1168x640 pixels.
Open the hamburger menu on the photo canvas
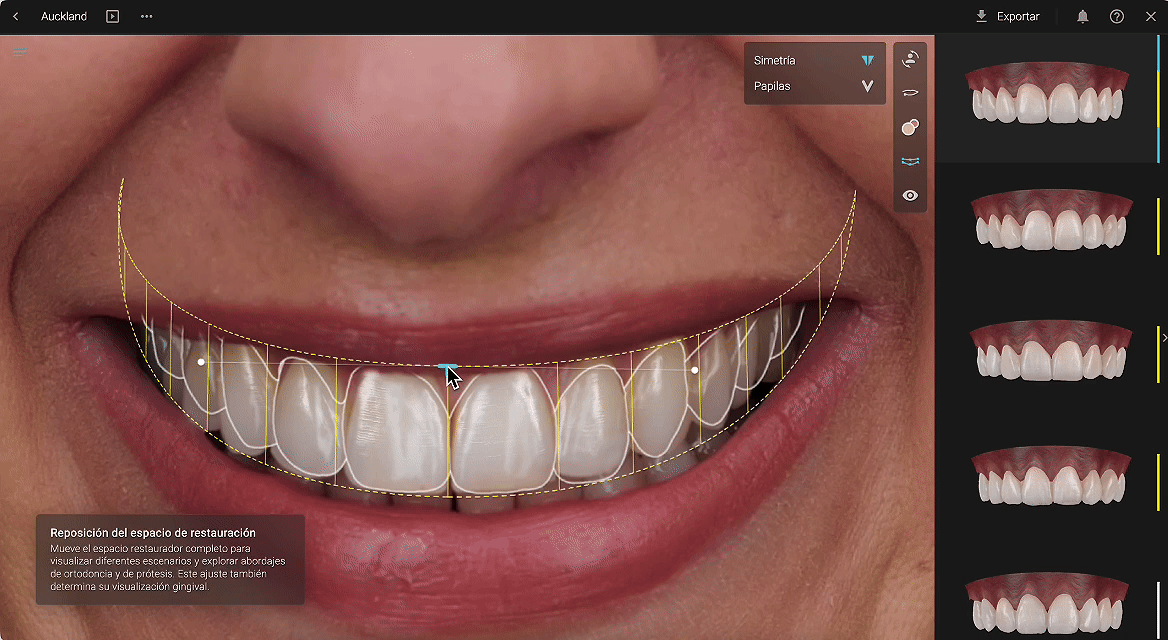point(19,52)
